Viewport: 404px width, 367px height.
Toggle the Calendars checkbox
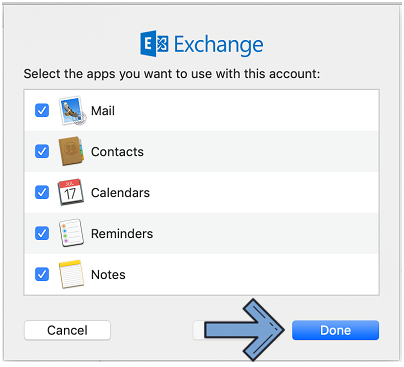click(42, 192)
